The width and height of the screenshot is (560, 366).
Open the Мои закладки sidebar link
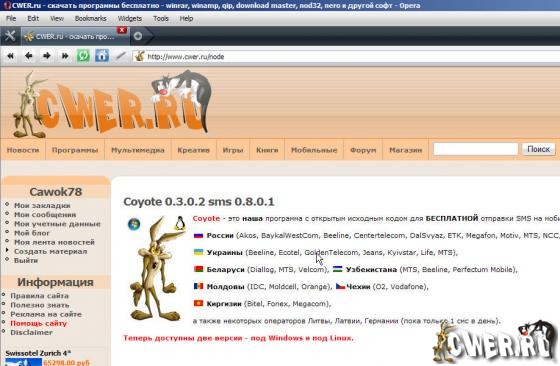42,205
